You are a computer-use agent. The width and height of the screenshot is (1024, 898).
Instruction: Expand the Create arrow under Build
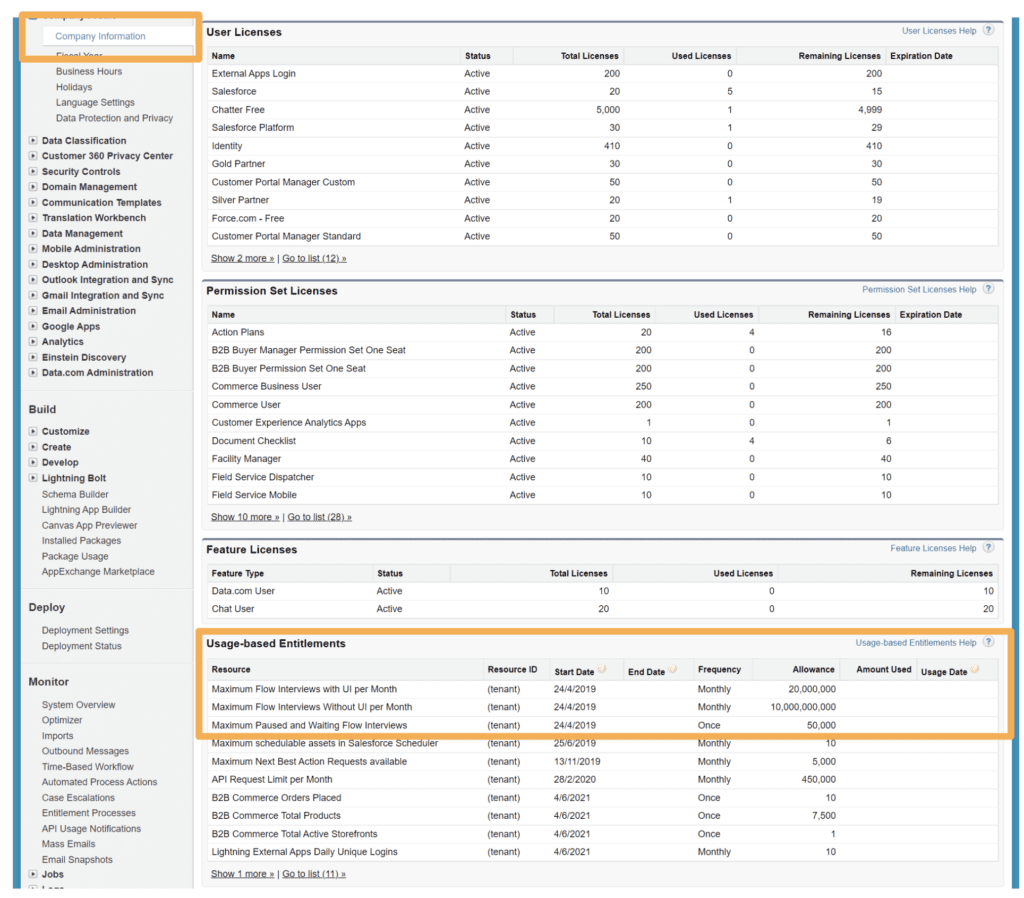tap(33, 447)
